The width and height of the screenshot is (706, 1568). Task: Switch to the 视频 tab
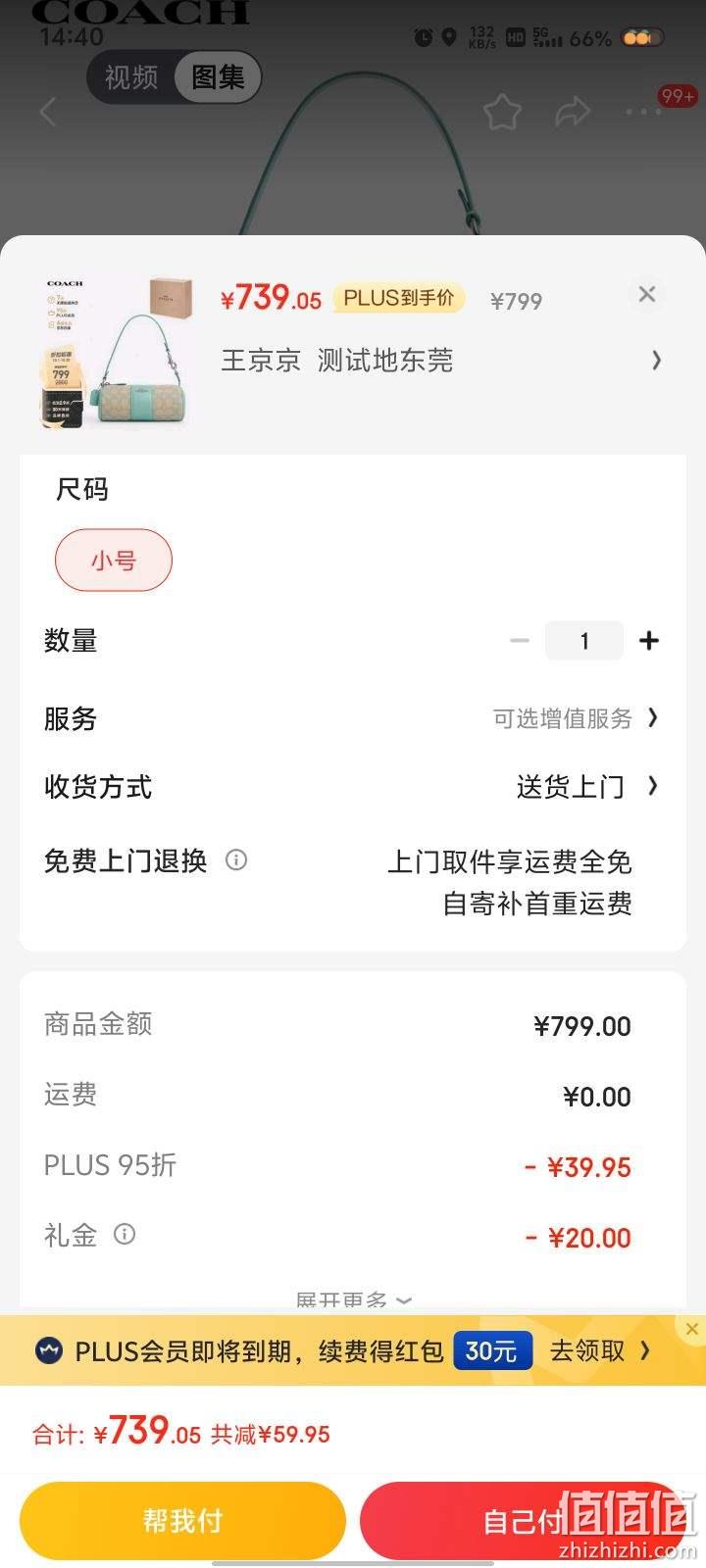coord(131,76)
